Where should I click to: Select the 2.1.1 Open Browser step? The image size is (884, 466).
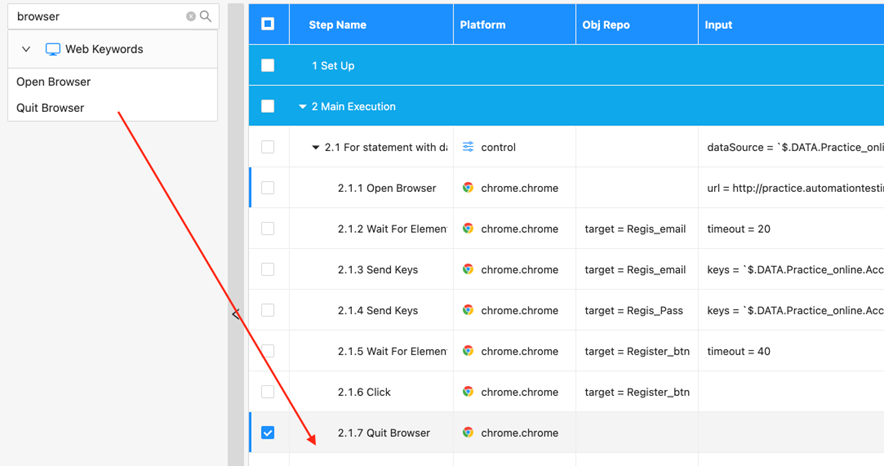tap(387, 188)
